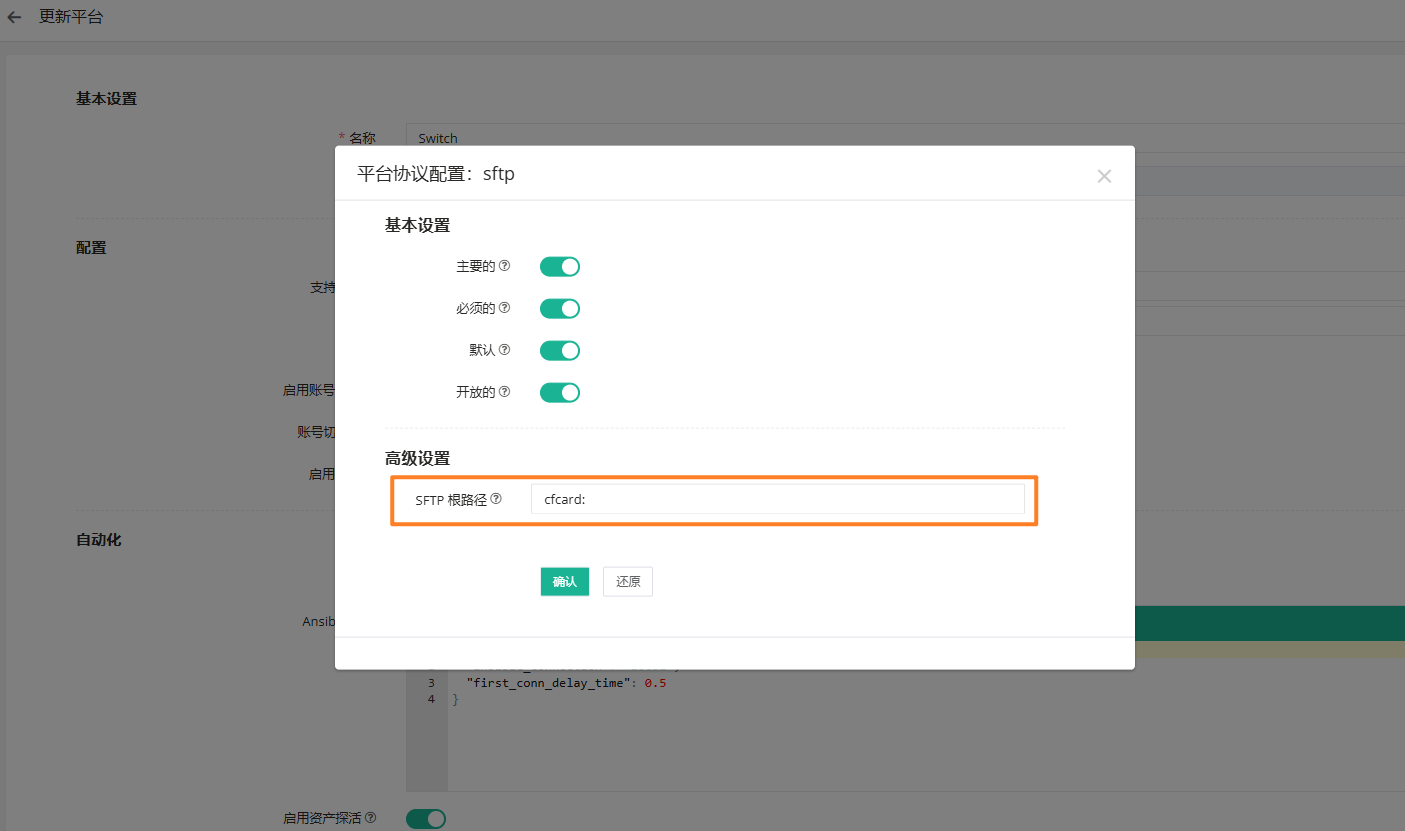Viewport: 1405px width, 831px height.
Task: Select the 高级设置 heading in the dialog
Action: point(417,458)
